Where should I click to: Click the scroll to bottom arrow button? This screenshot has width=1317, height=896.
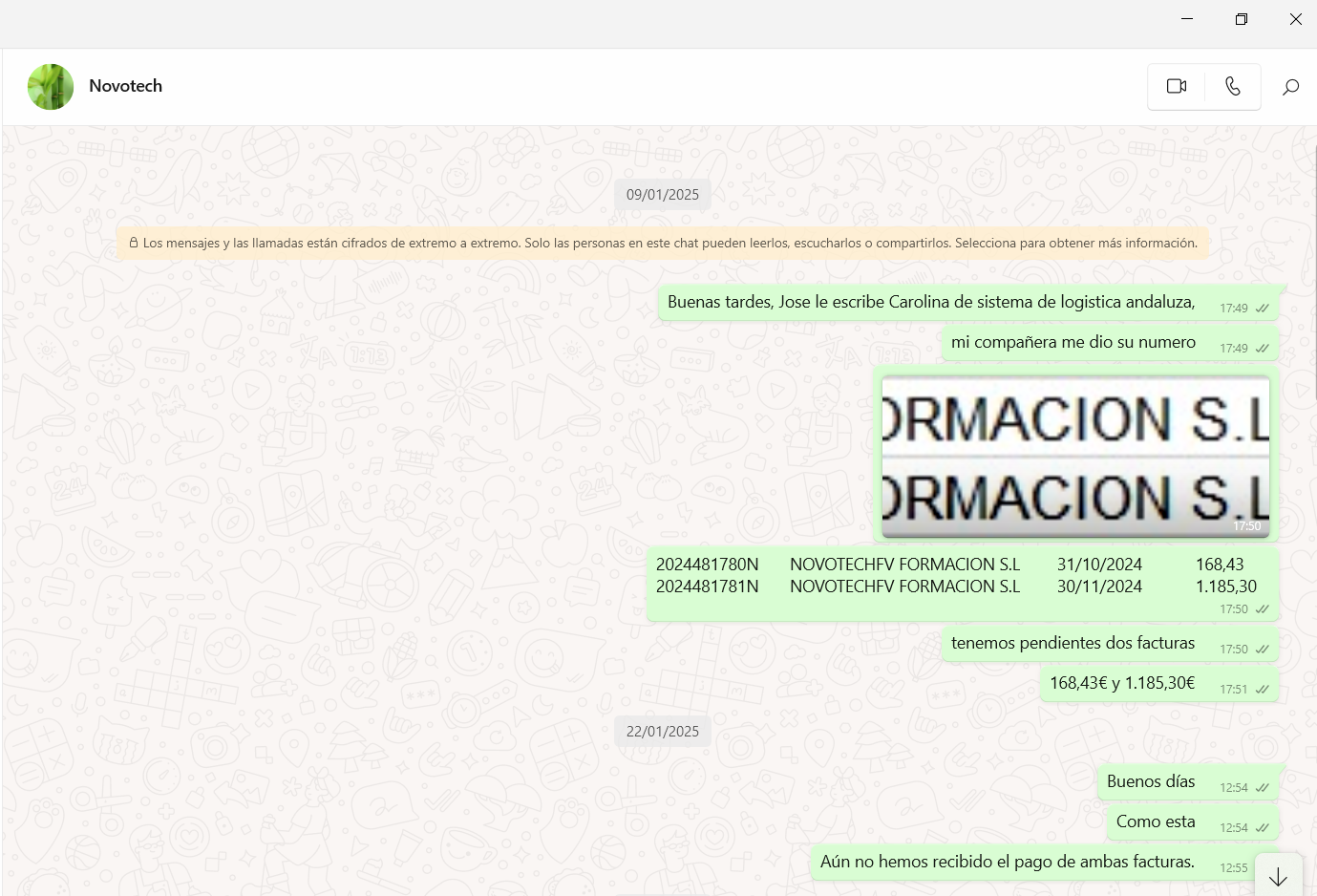pos(1278,877)
